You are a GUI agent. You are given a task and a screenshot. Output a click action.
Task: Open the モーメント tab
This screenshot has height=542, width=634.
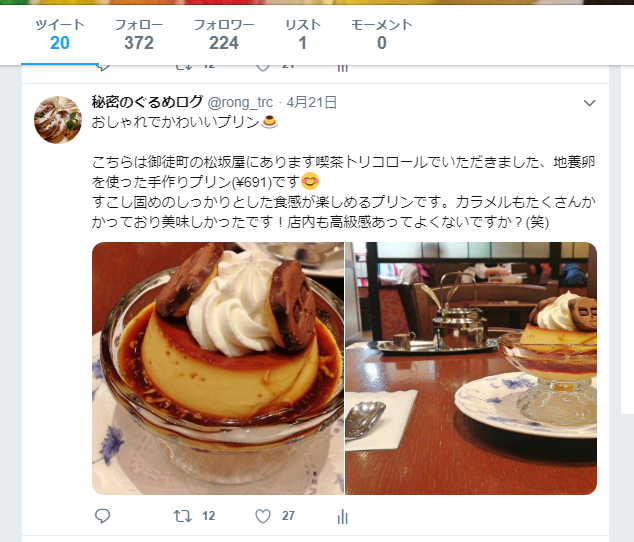click(x=382, y=35)
